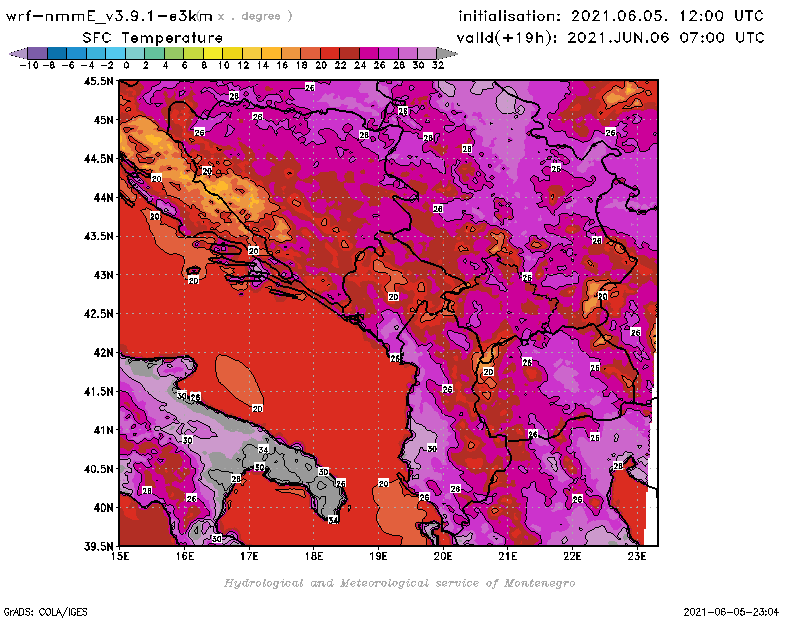The width and height of the screenshot is (800, 618).
Task: Click the '21E' longitude axis label
Action: coord(508,556)
